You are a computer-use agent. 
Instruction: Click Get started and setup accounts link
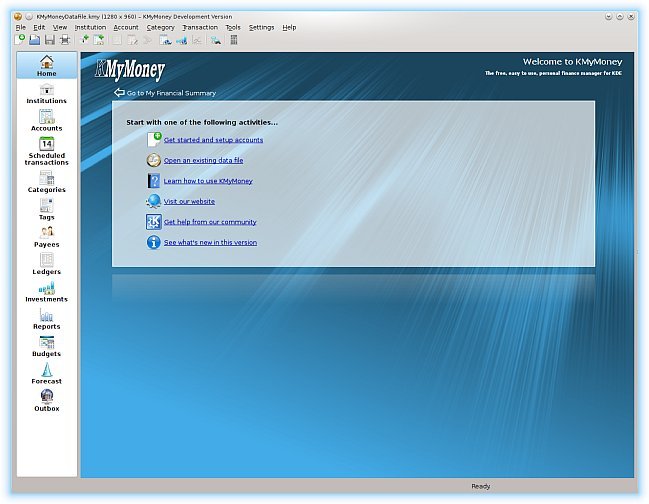(213, 140)
